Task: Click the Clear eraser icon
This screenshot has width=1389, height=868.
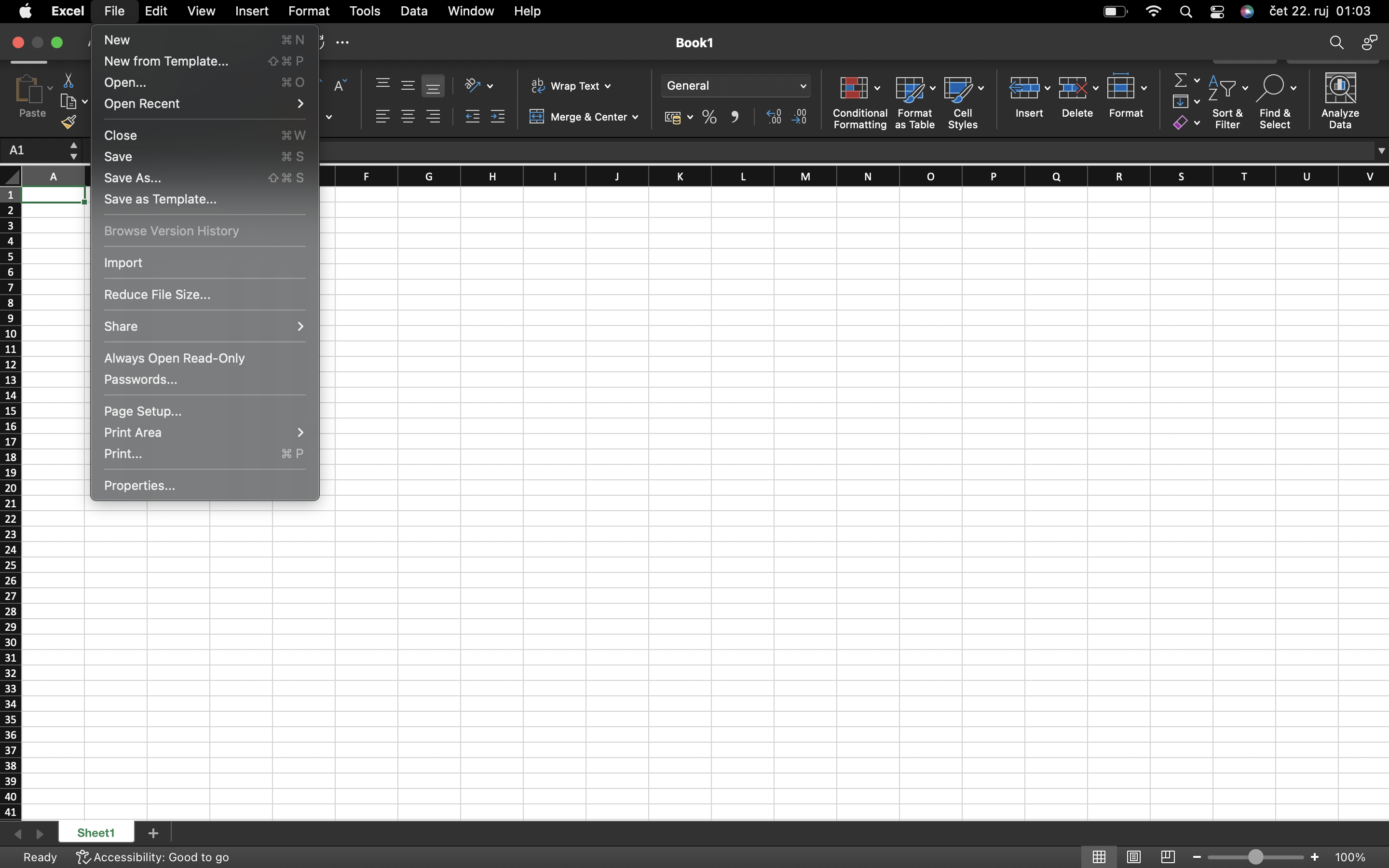Action: pos(1180,122)
